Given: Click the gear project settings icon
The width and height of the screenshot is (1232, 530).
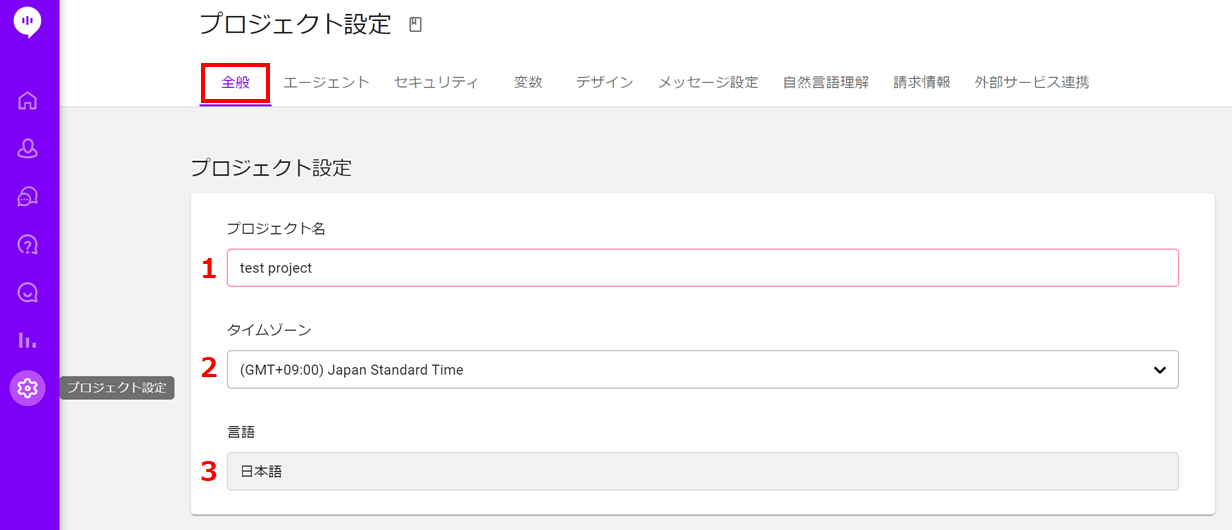Looking at the screenshot, I should coord(28,388).
